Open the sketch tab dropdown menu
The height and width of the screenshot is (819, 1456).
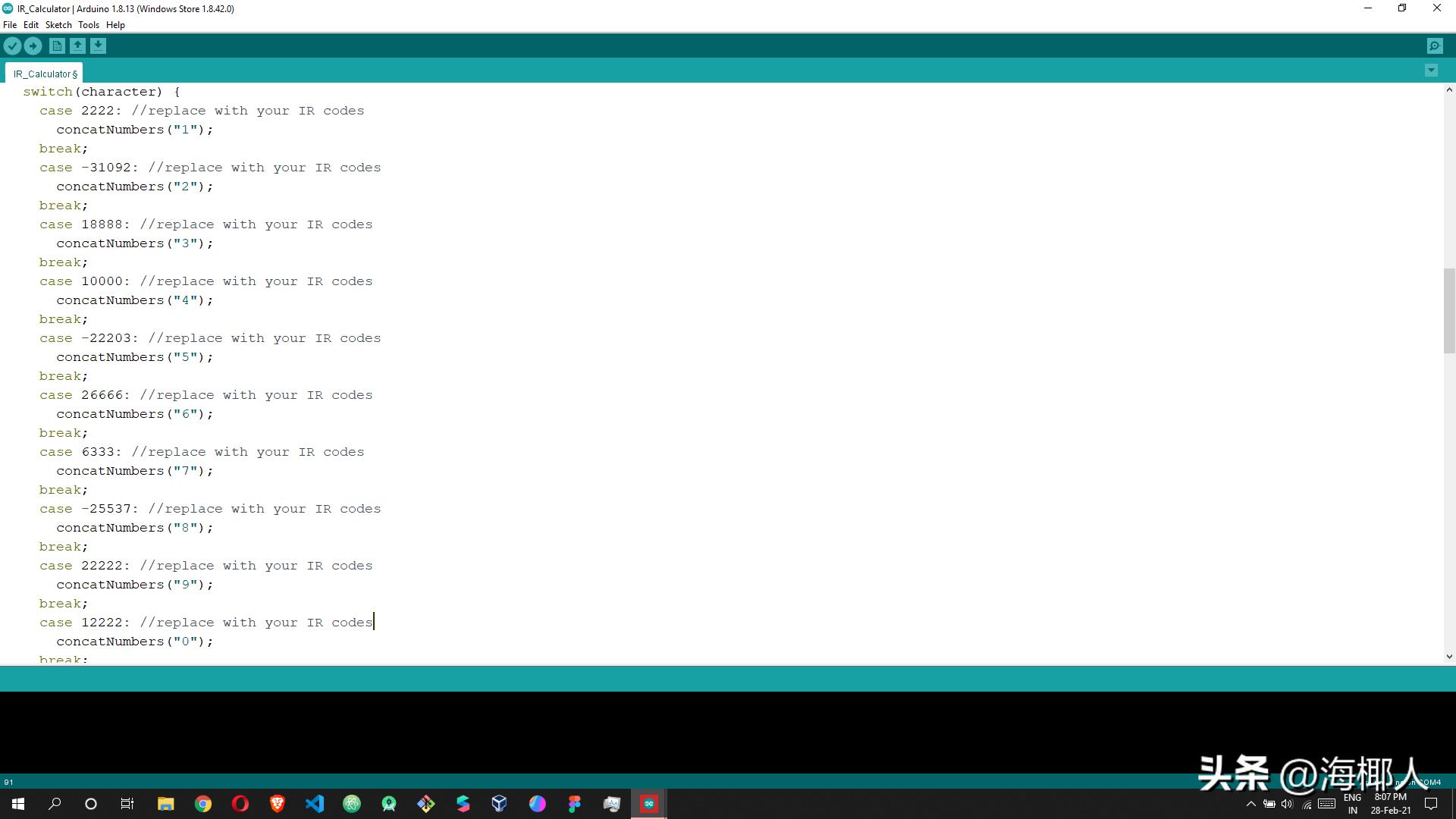pos(1431,71)
